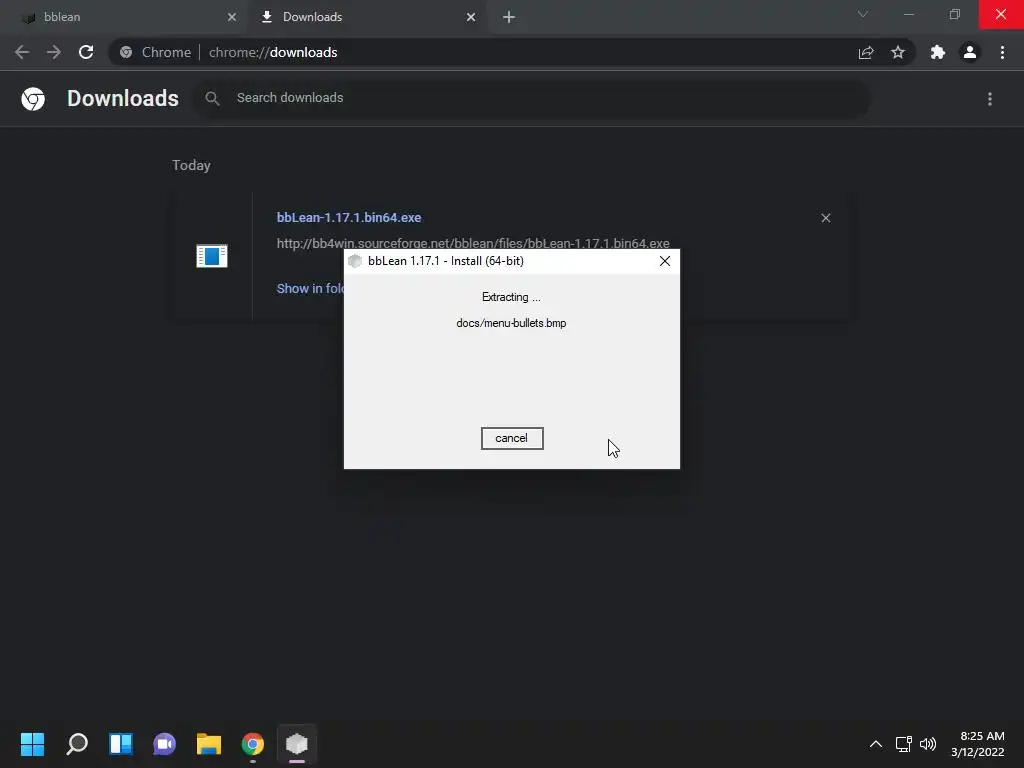Click the search magnifier in Downloads
Screen dimensions: 1024x768
[x=212, y=98]
